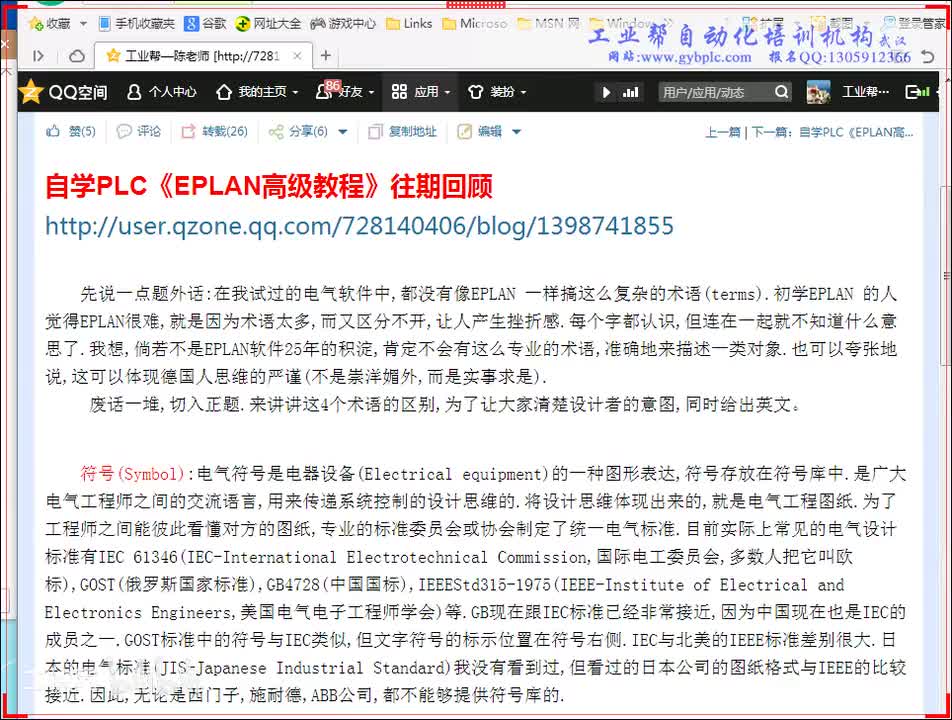Image resolution: width=952 pixels, height=720 pixels.
Task: Click 复制地址 copy address button
Action: 403,131
